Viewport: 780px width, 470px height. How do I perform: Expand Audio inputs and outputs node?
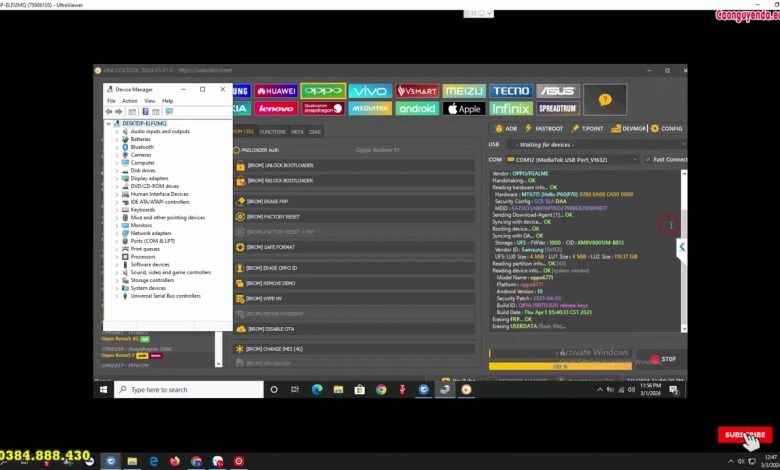[x=117, y=131]
